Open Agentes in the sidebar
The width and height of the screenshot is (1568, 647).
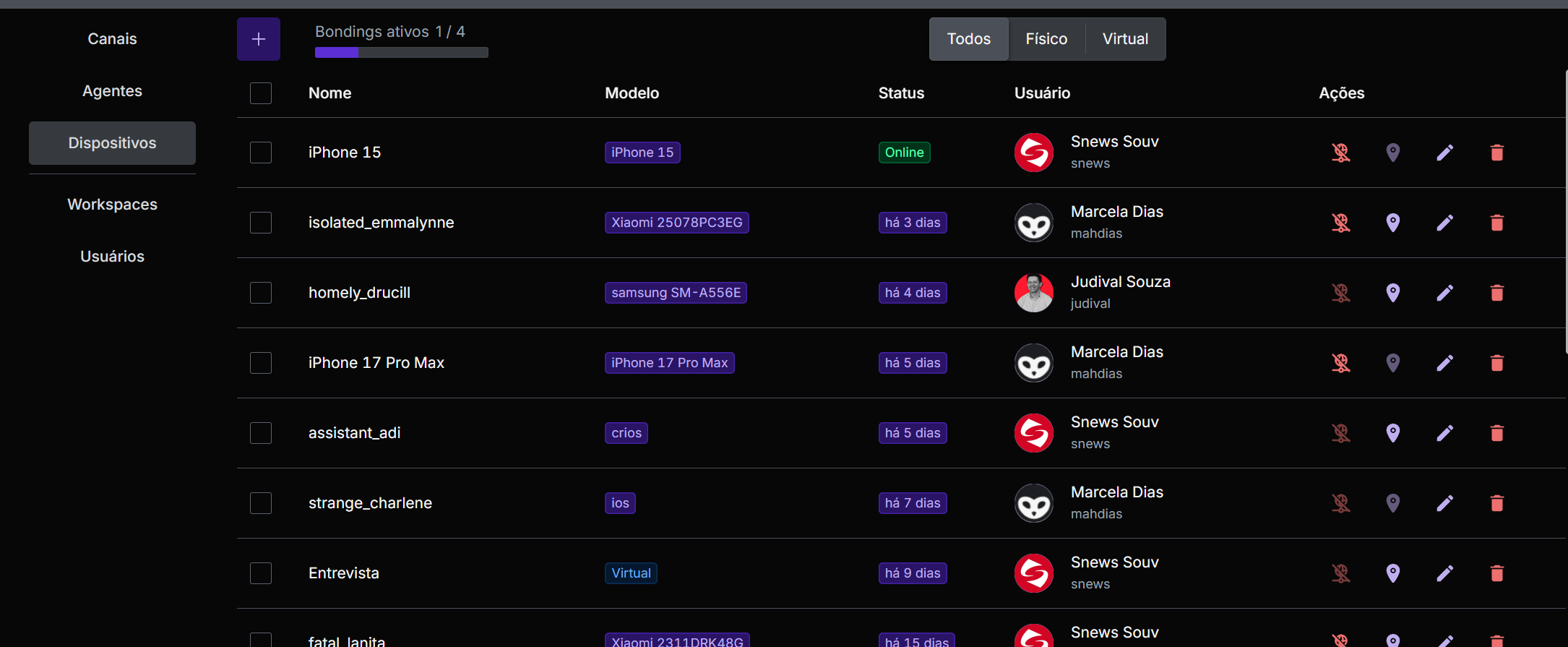[x=112, y=91]
